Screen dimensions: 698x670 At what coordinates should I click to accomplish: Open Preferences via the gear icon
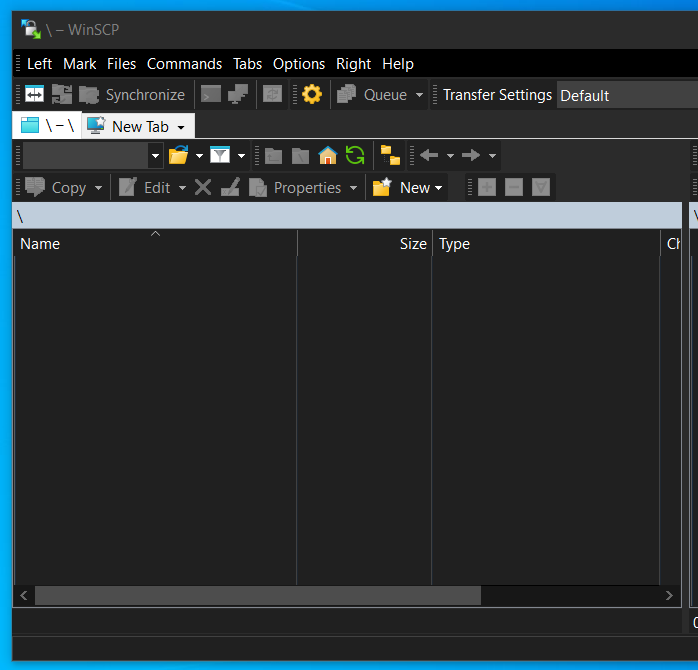312,95
